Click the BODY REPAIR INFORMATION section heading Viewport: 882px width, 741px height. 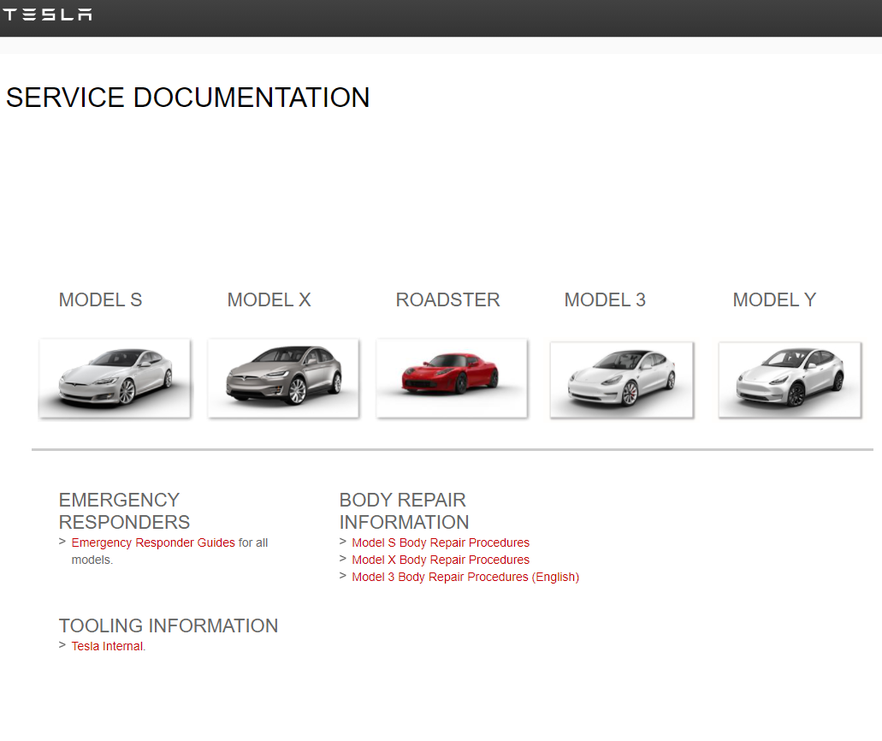click(404, 510)
